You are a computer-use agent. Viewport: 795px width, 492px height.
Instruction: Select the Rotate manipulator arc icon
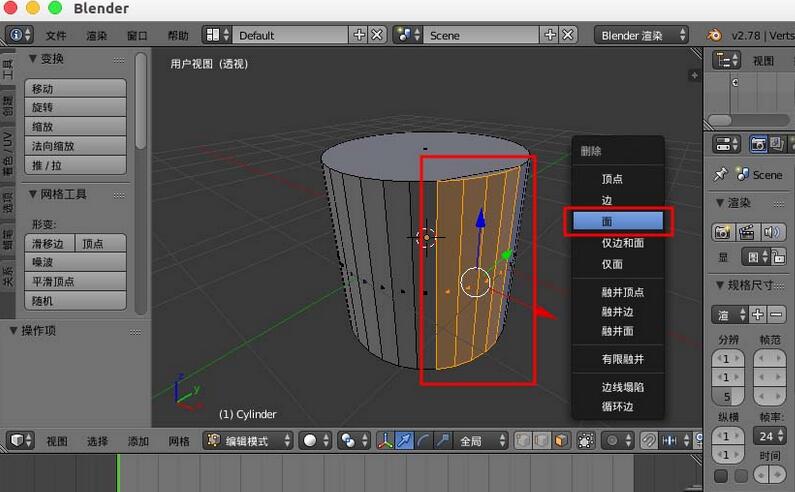(423, 440)
